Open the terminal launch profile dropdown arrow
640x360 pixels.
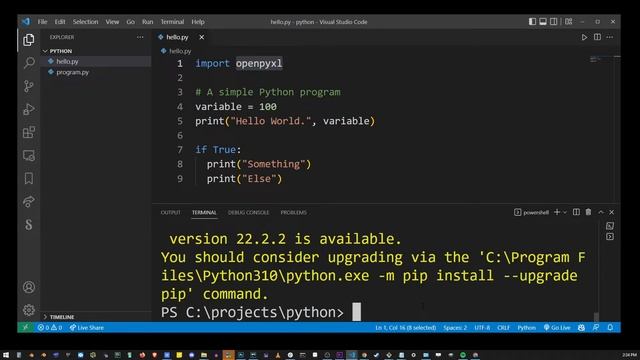coord(565,212)
